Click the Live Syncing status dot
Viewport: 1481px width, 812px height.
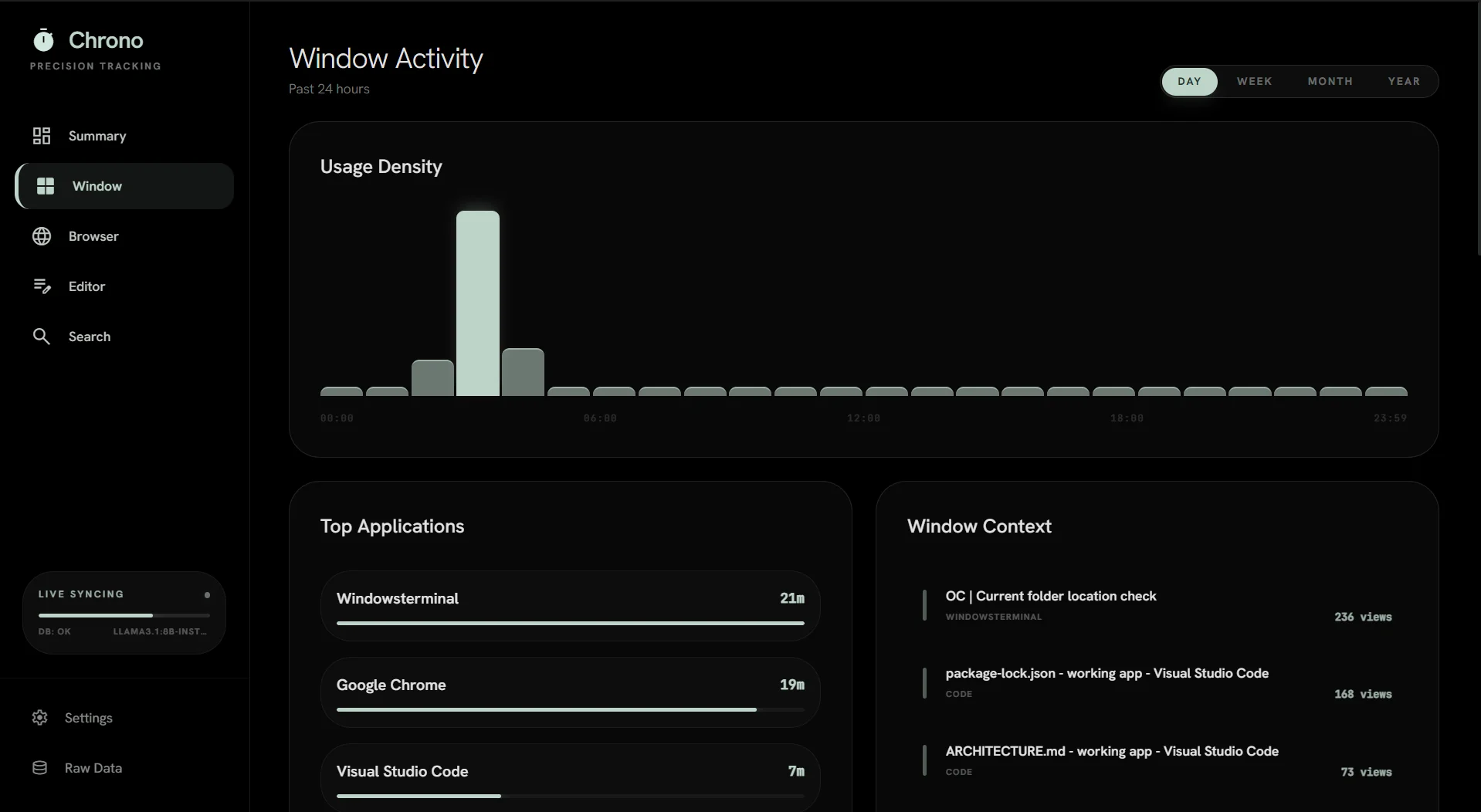[207, 595]
